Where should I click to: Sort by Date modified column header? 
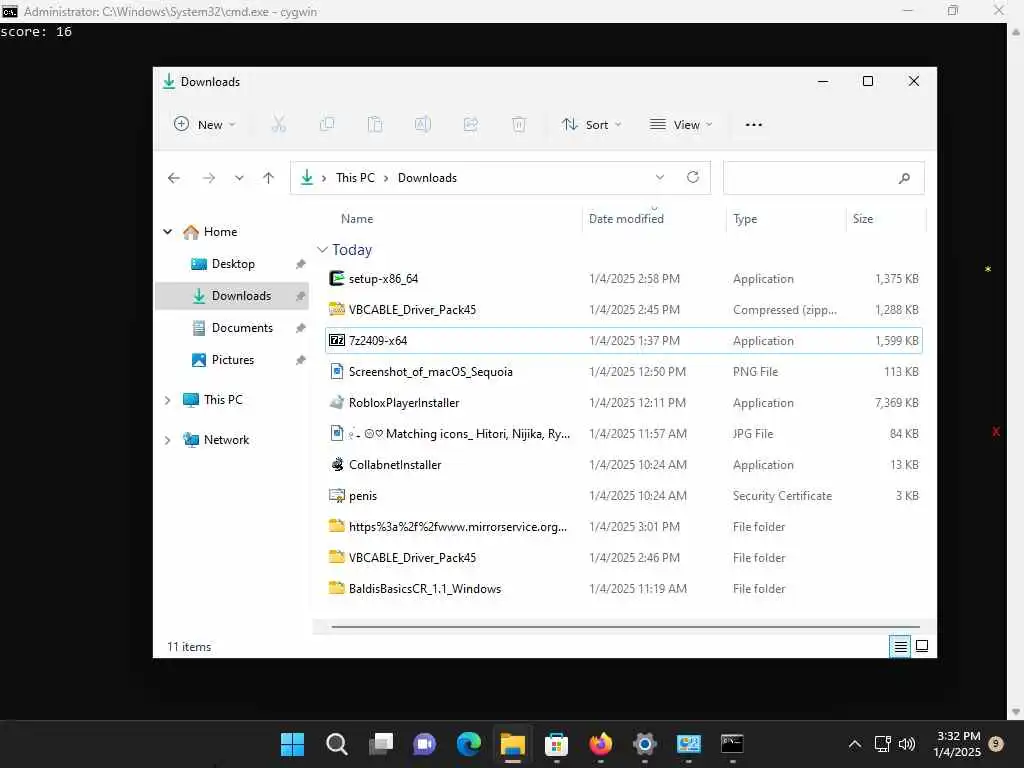point(626,219)
